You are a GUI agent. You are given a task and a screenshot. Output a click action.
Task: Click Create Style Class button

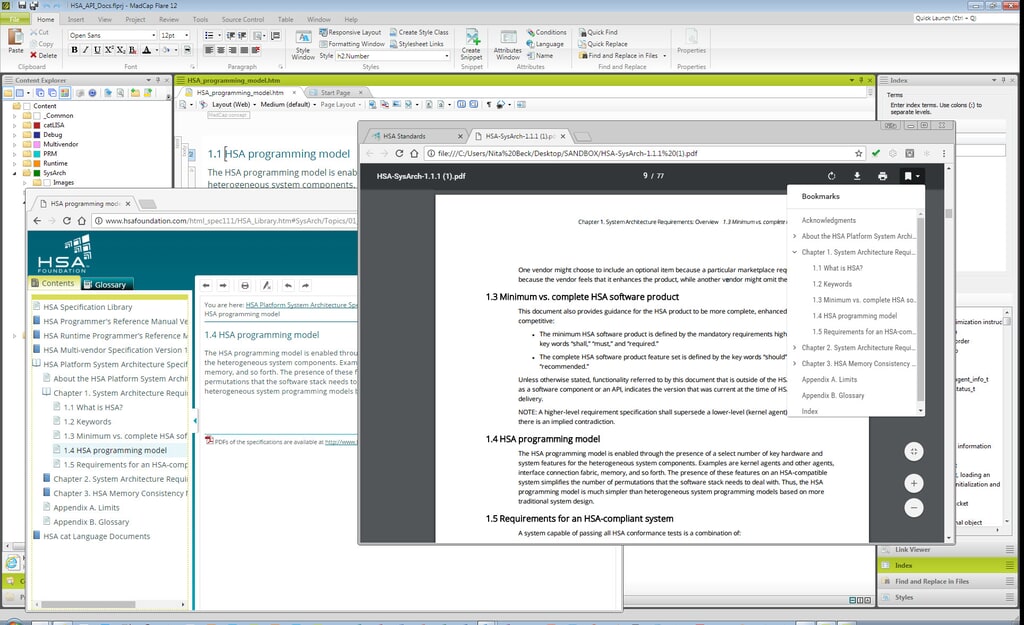click(x=419, y=32)
